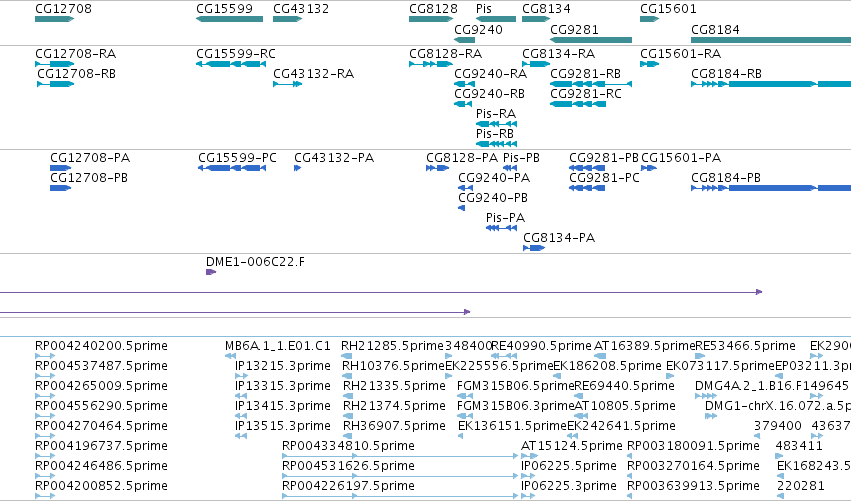Screen dimensions: 851x501
Task: Select transcript CG43132-RA
Action: [x=288, y=84]
